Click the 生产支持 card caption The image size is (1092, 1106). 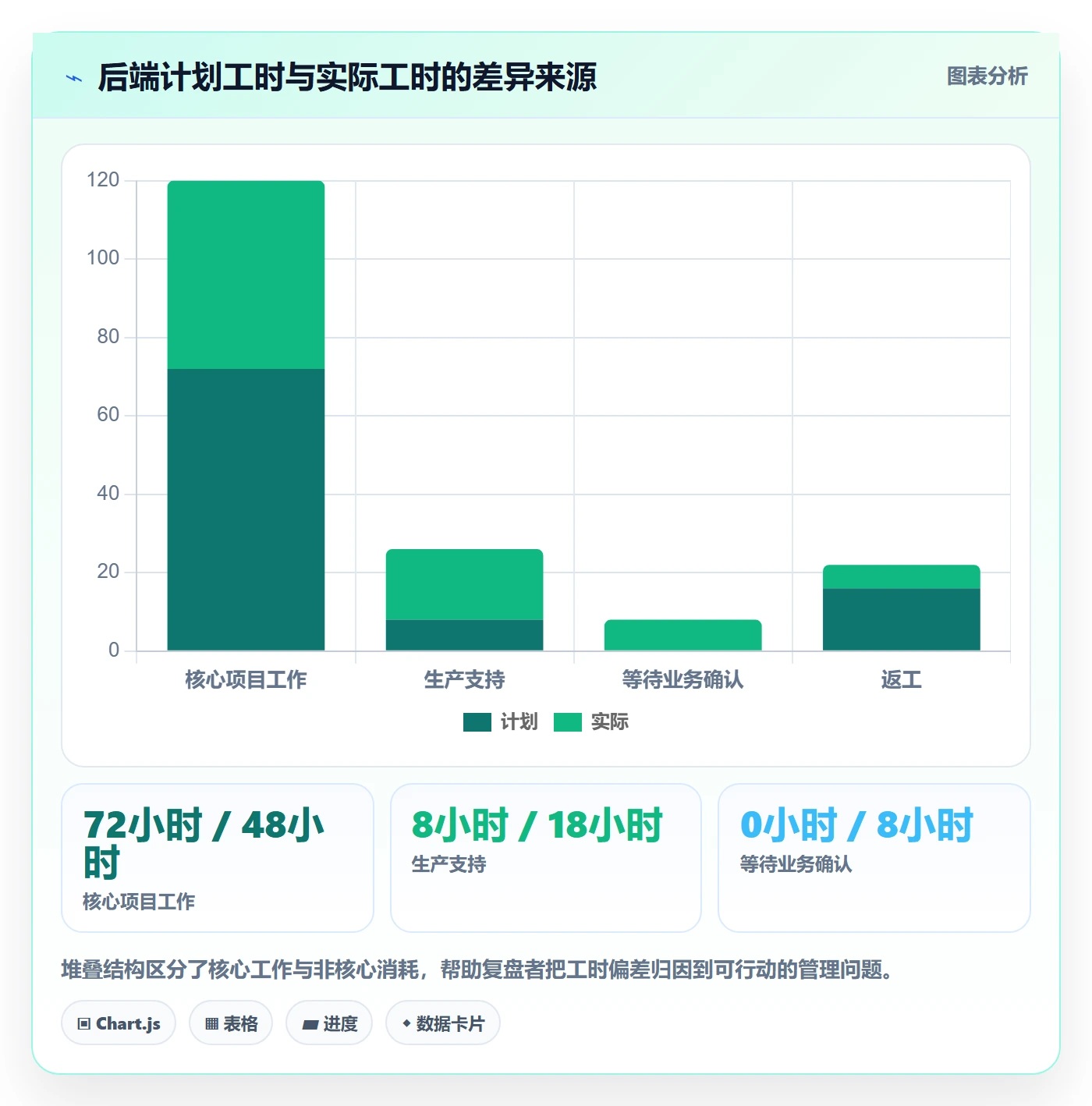tap(448, 864)
